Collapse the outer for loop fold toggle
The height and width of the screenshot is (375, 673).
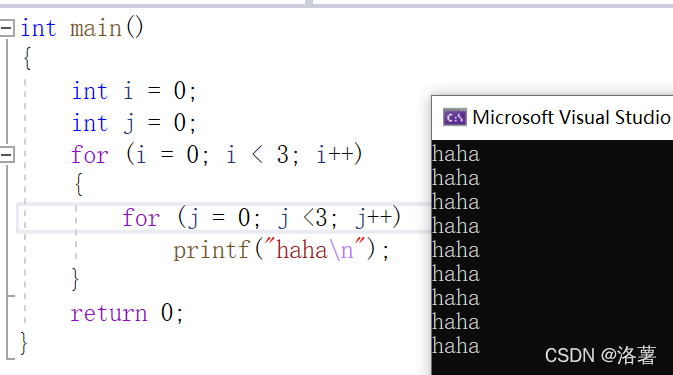point(7,154)
